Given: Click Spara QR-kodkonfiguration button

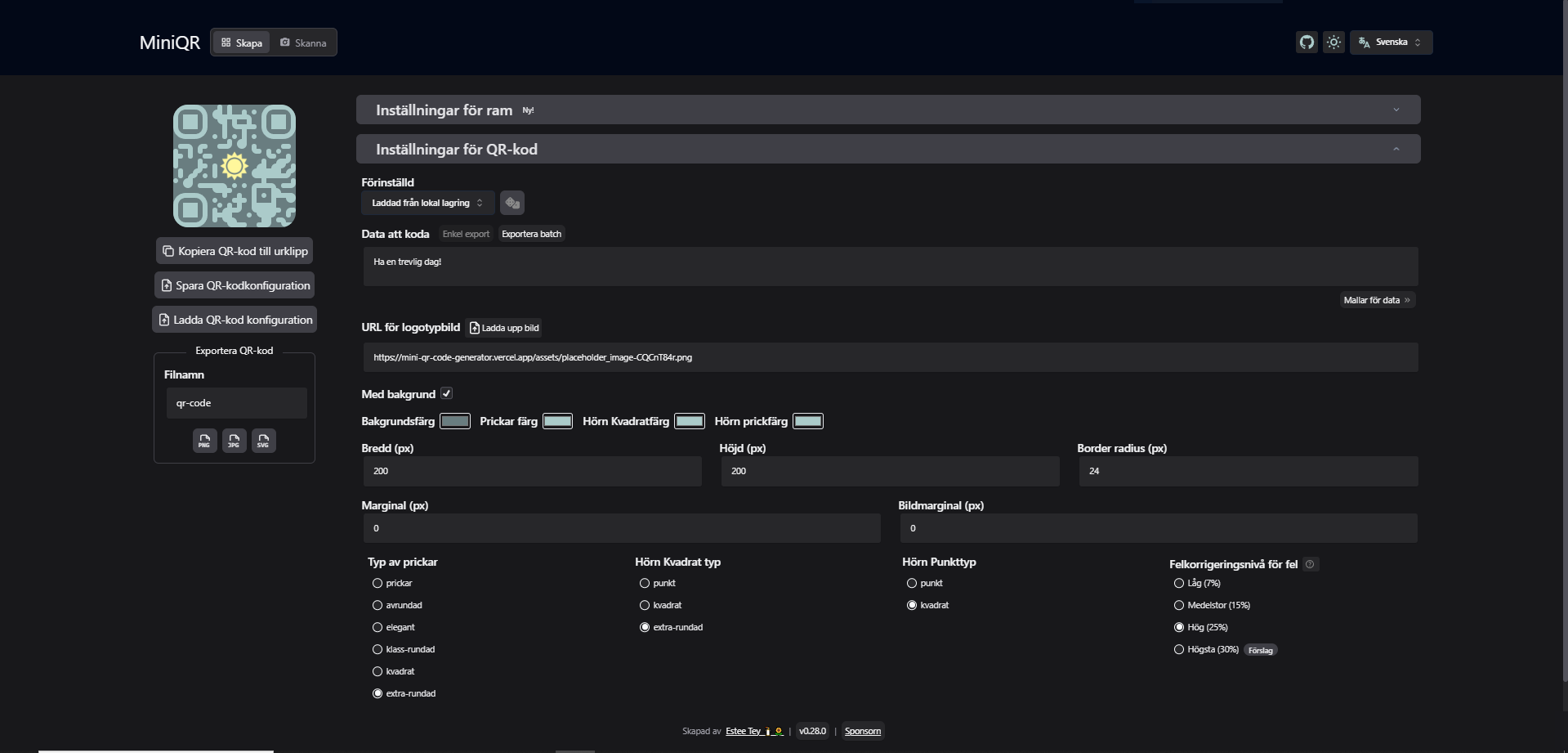Looking at the screenshot, I should click(235, 285).
